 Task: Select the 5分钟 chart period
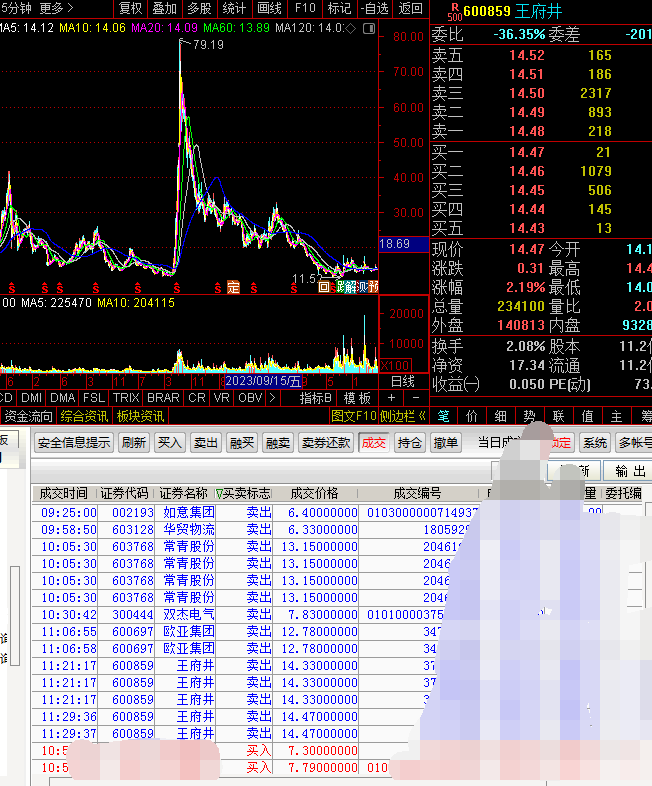pos(16,8)
